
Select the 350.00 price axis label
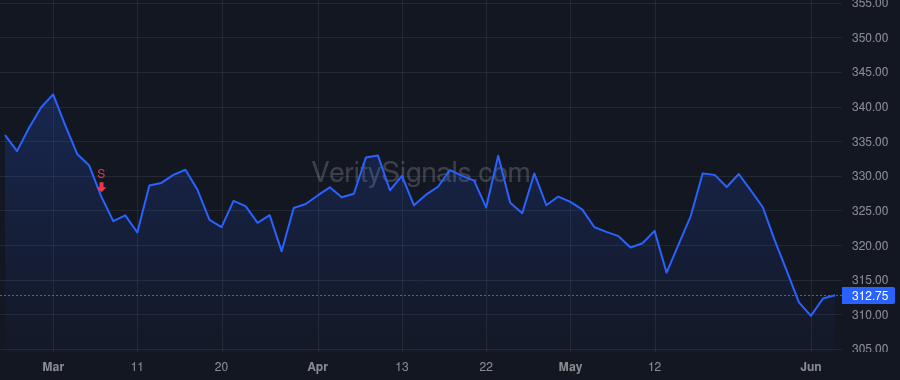pos(870,38)
